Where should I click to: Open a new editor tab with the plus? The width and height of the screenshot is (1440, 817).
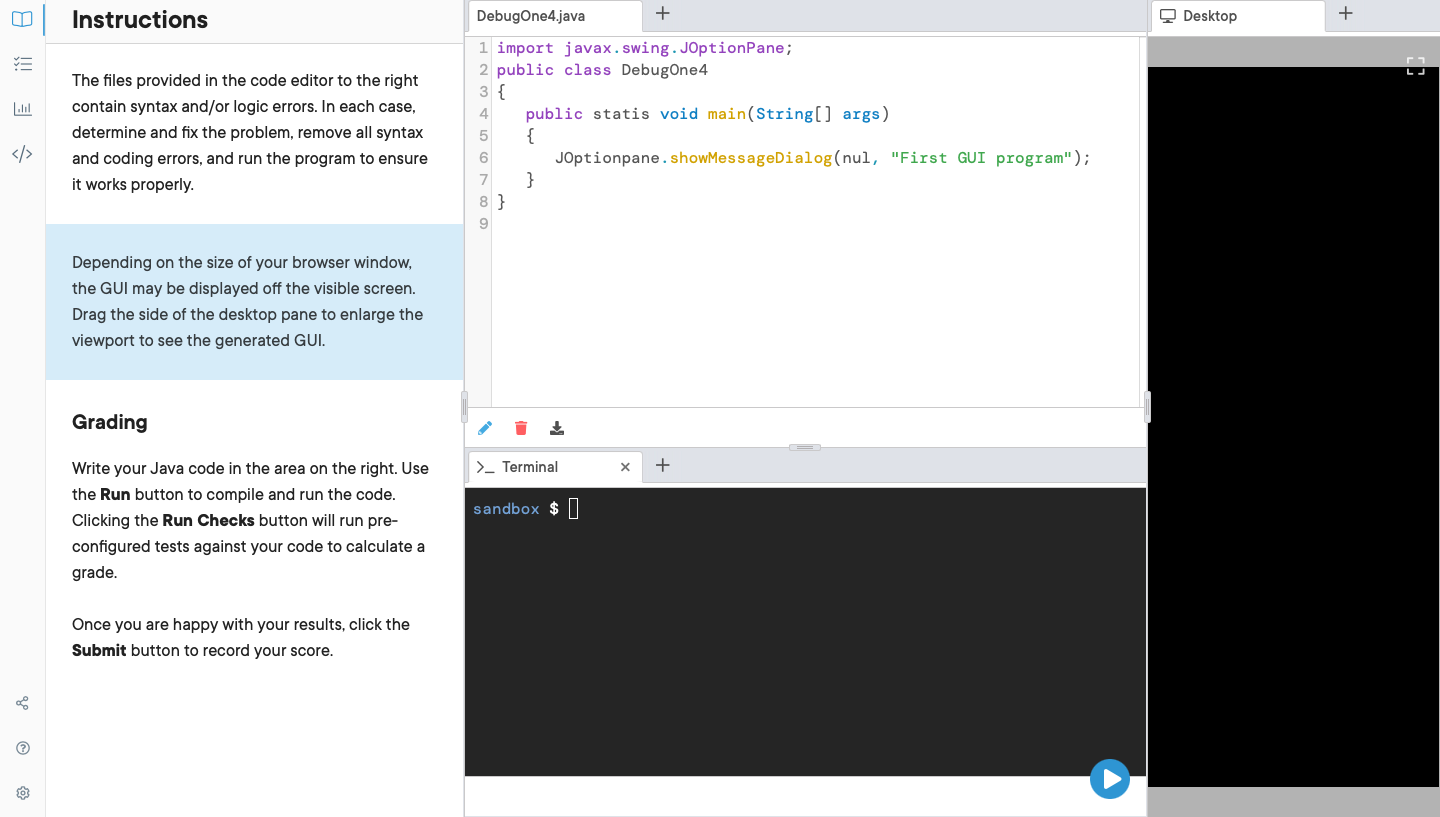662,14
